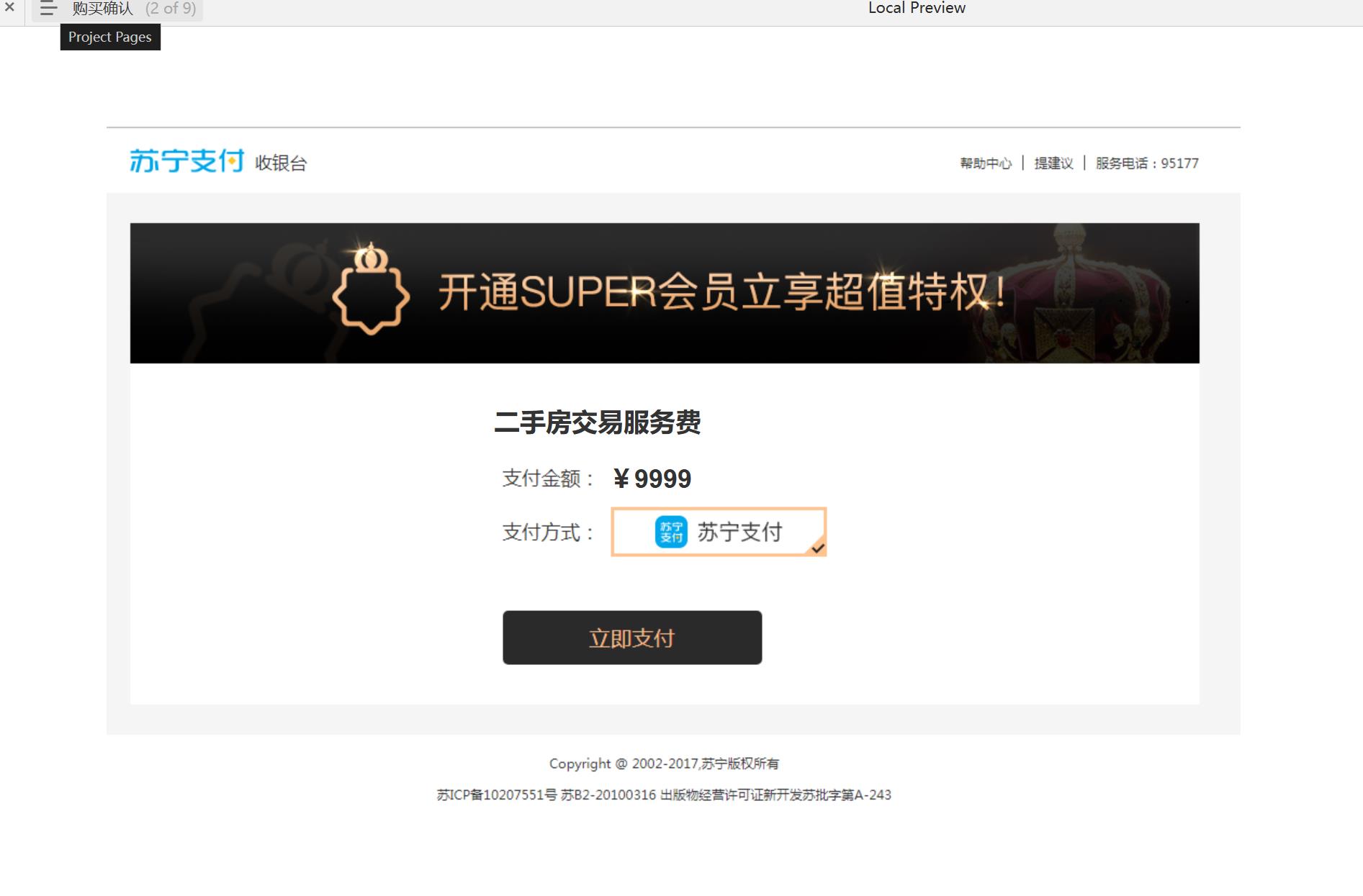Click the ￥9999 payment amount
Viewport: 1363px width, 896px height.
pyautogui.click(x=652, y=479)
